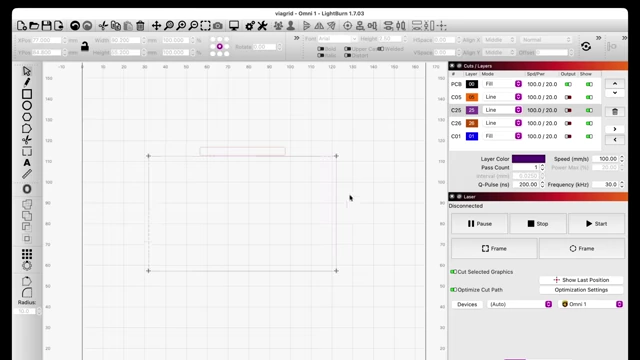This screenshot has height=360, width=640.
Task: Select the Measure ruler tool
Action: [27, 174]
